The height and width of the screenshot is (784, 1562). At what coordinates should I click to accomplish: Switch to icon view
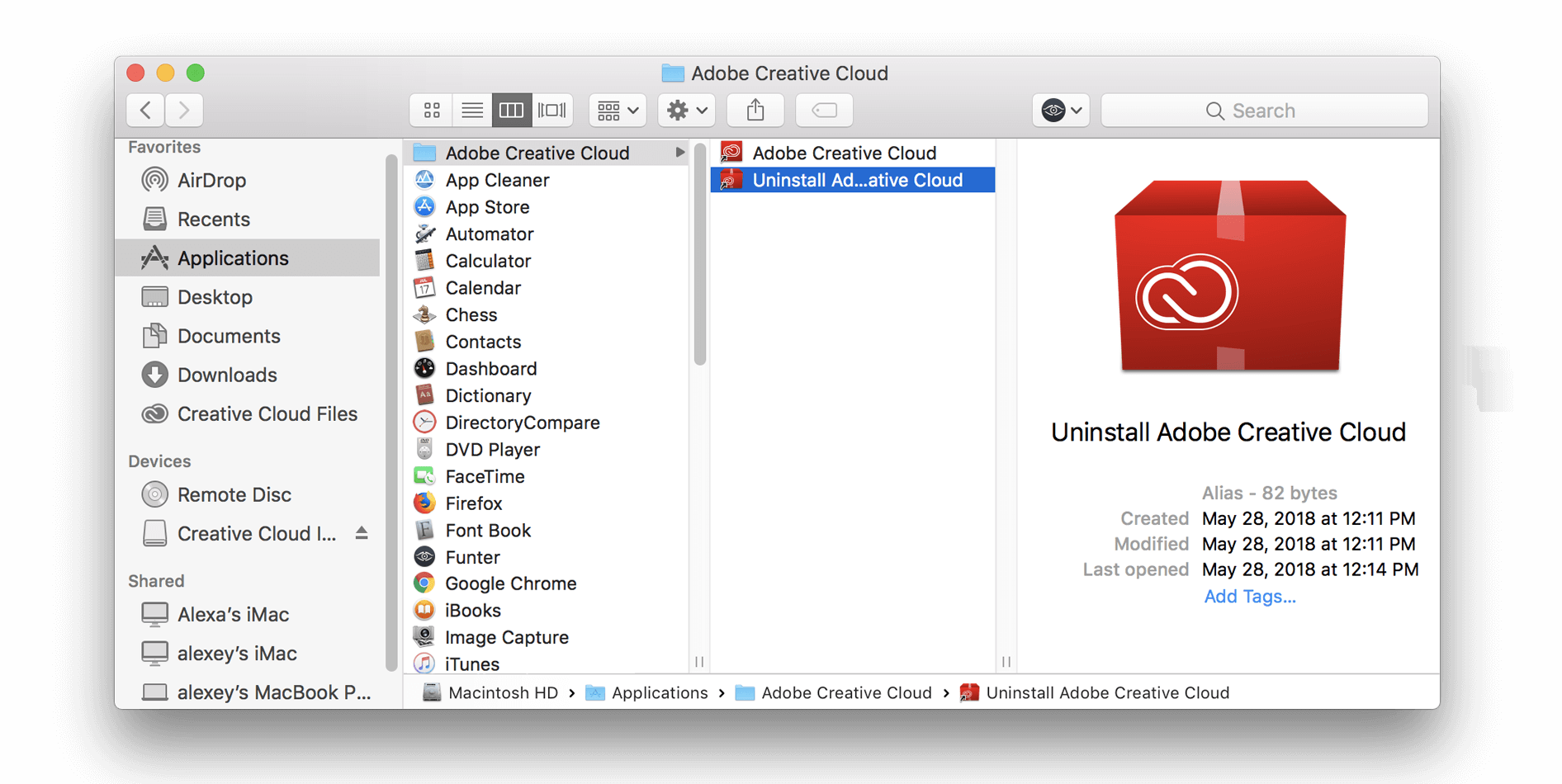(431, 110)
